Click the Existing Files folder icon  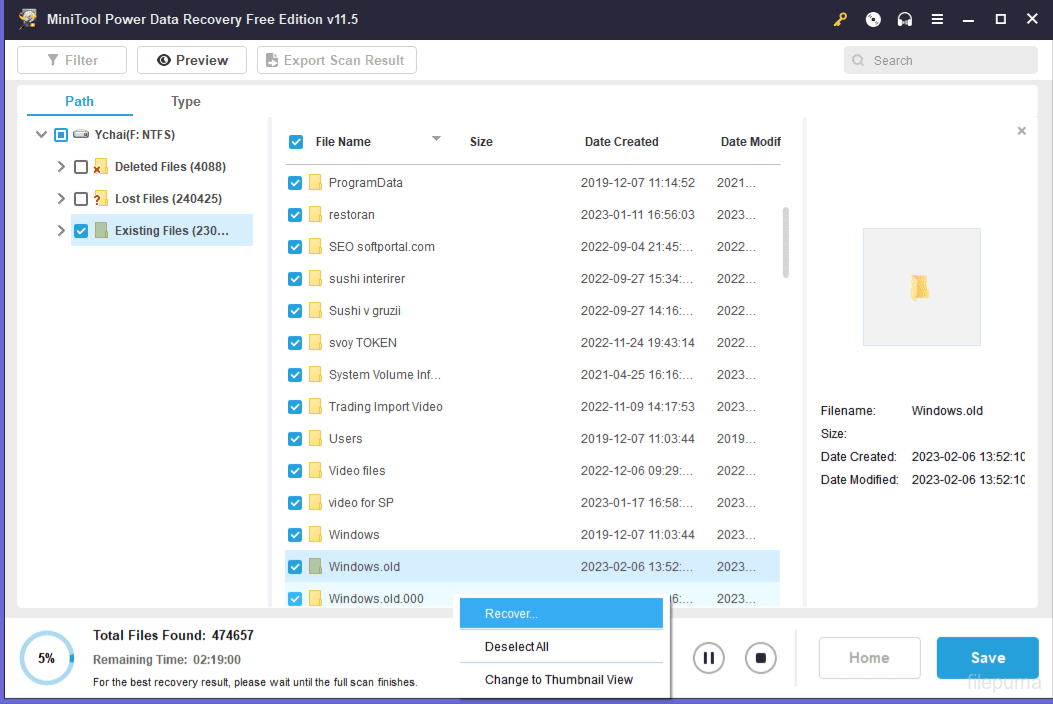(101, 230)
